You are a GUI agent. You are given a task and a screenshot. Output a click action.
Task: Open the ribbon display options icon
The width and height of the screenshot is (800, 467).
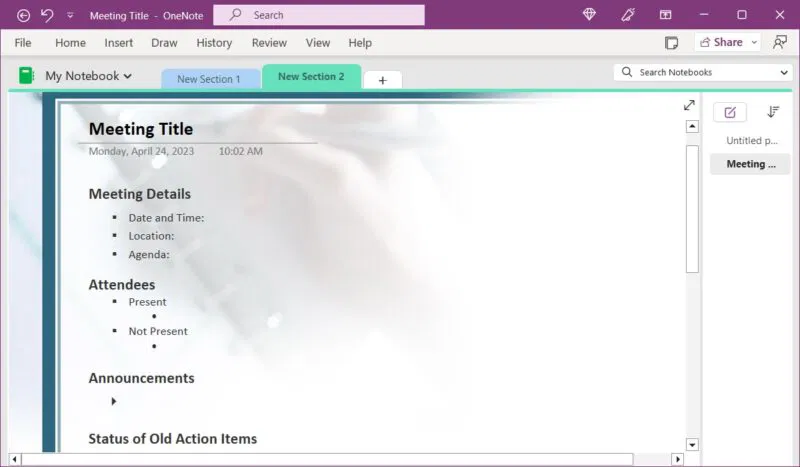point(665,15)
